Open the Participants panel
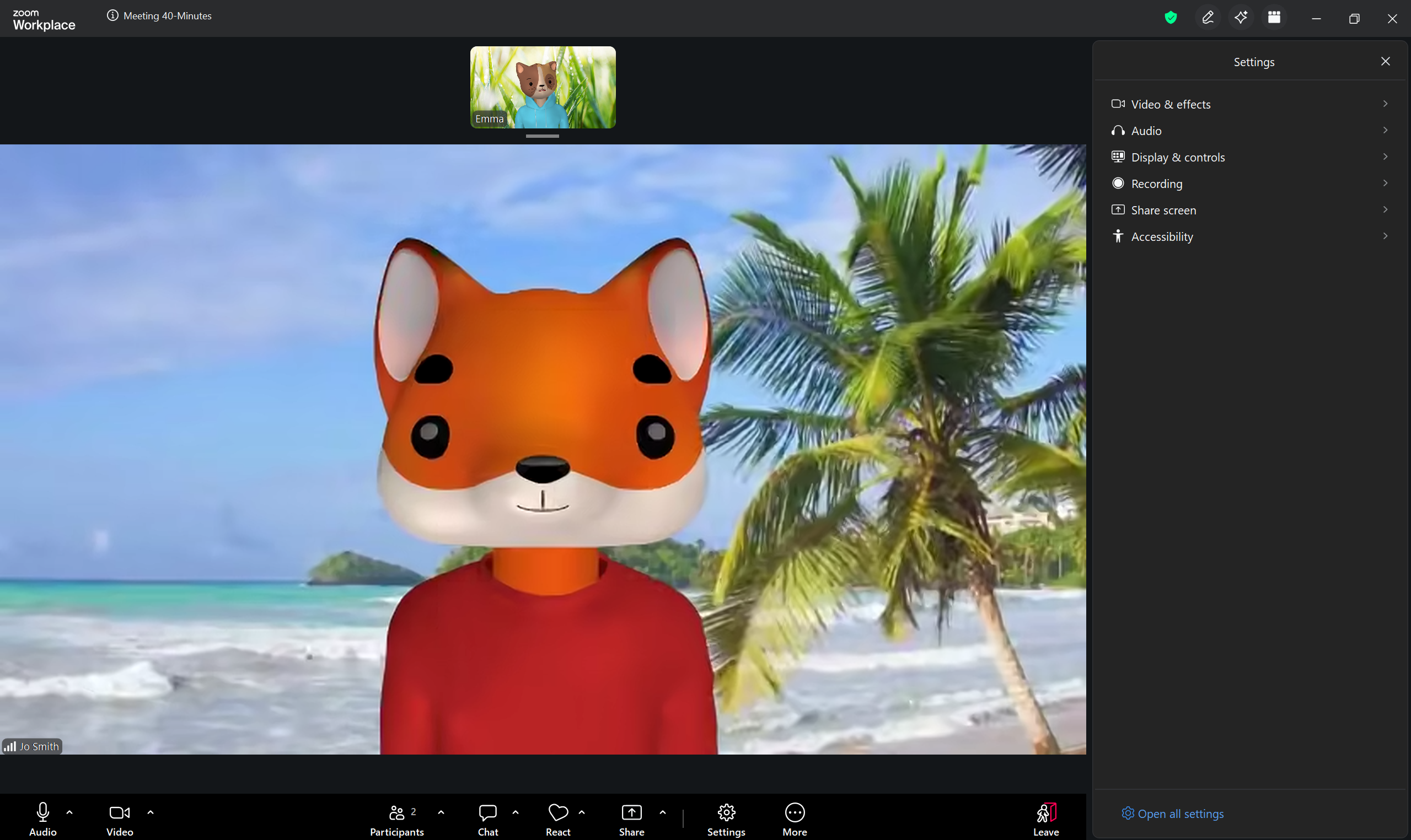 pos(396,819)
